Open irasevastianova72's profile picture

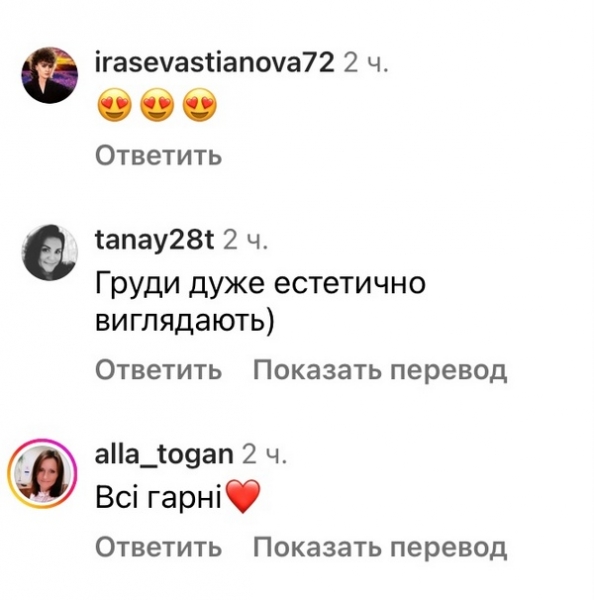(x=50, y=75)
